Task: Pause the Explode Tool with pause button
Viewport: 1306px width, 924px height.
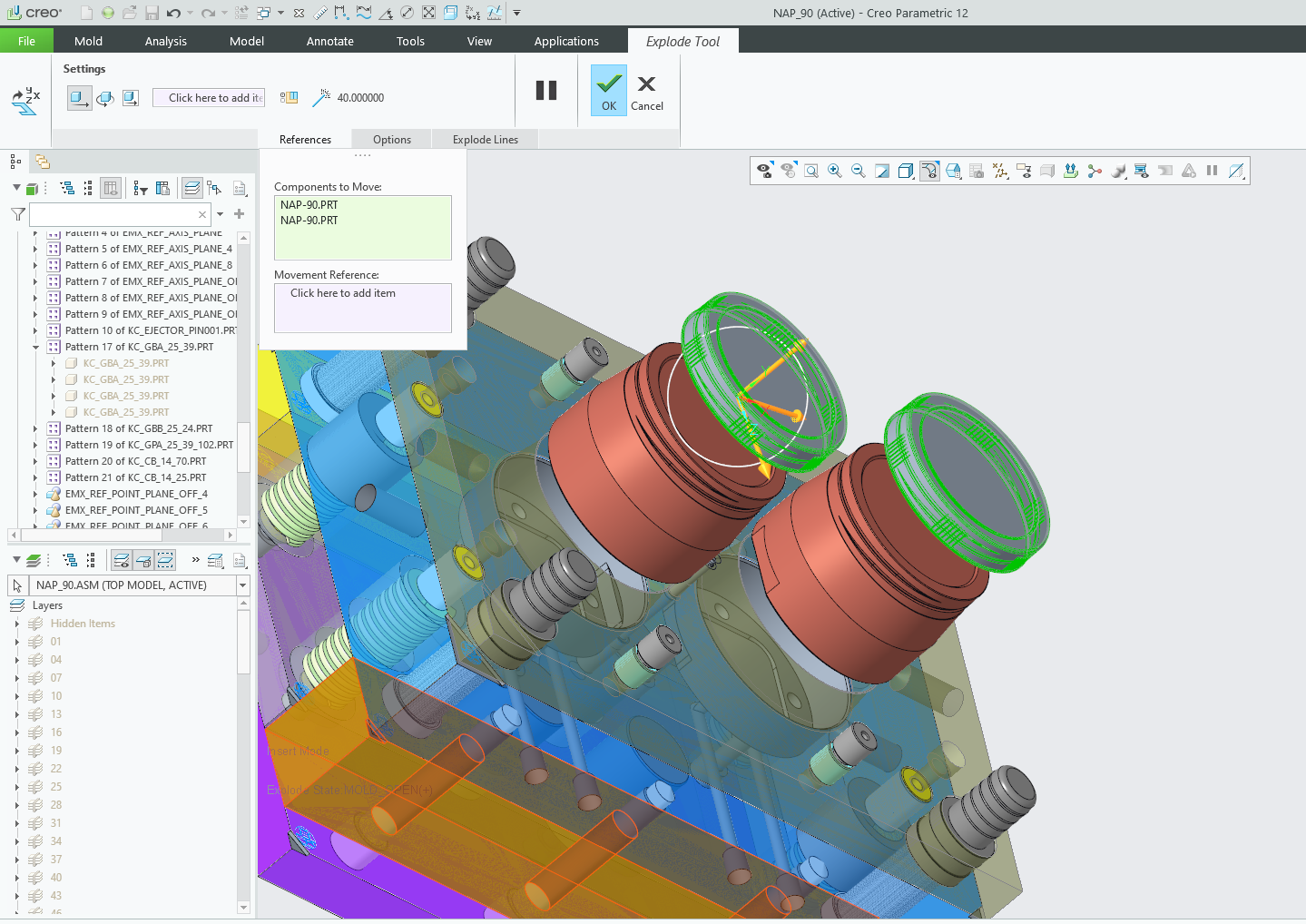Action: click(546, 90)
